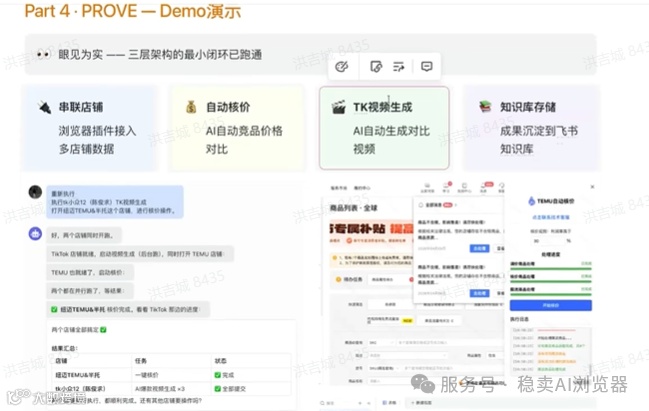This screenshot has height=411, width=649.
Task: Click the reply bubble 两个都在并行跑了
Action: click(x=90, y=291)
